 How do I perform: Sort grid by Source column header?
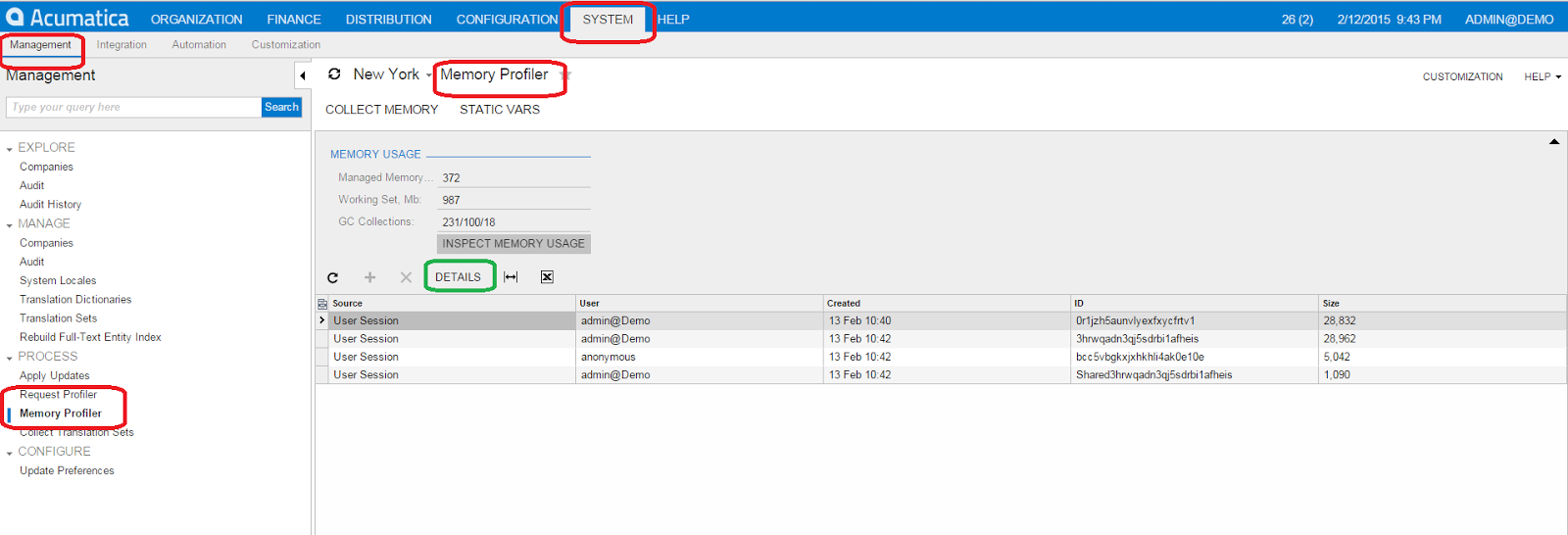pos(452,304)
